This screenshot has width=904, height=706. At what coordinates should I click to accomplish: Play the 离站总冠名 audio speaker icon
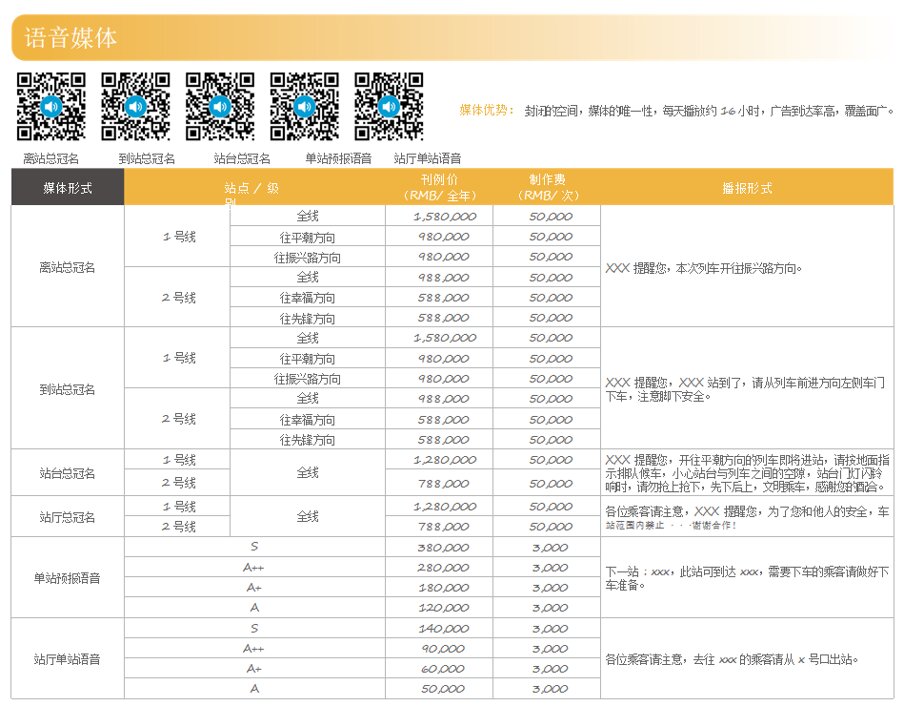pyautogui.click(x=51, y=108)
